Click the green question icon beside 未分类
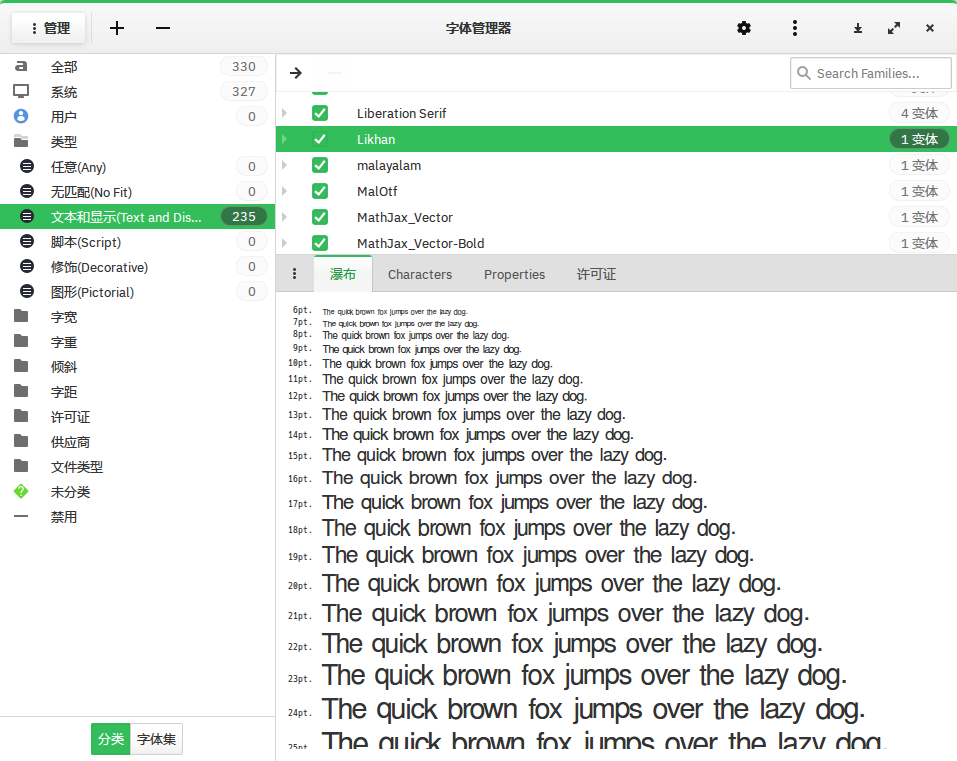Screen dimensions: 957x761 pos(21,491)
